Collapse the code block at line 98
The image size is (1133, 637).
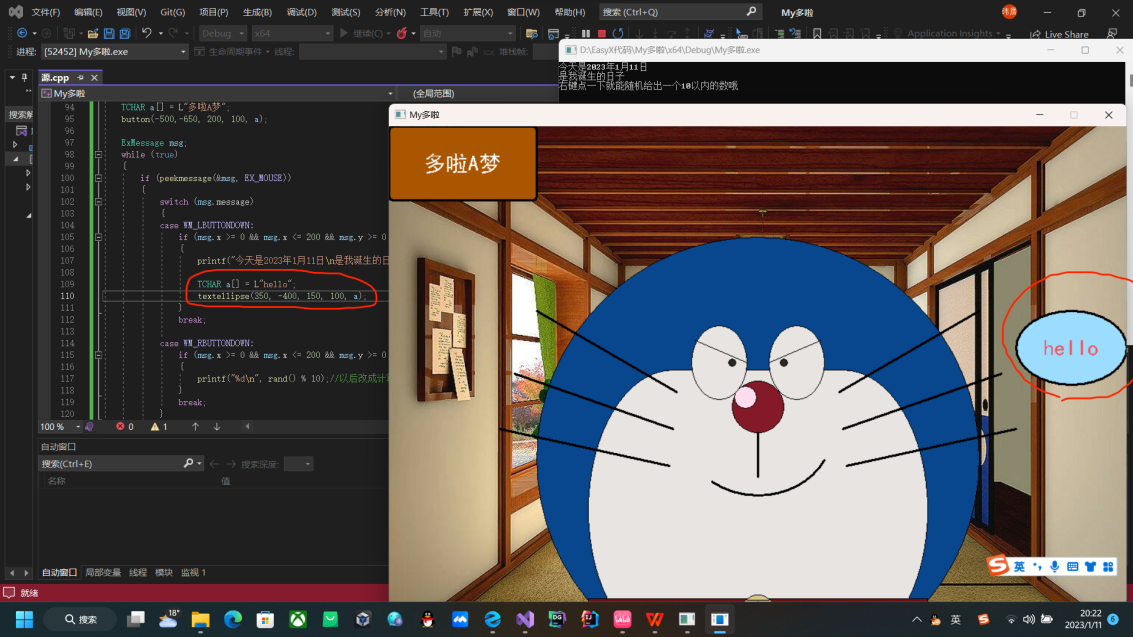pos(98,155)
